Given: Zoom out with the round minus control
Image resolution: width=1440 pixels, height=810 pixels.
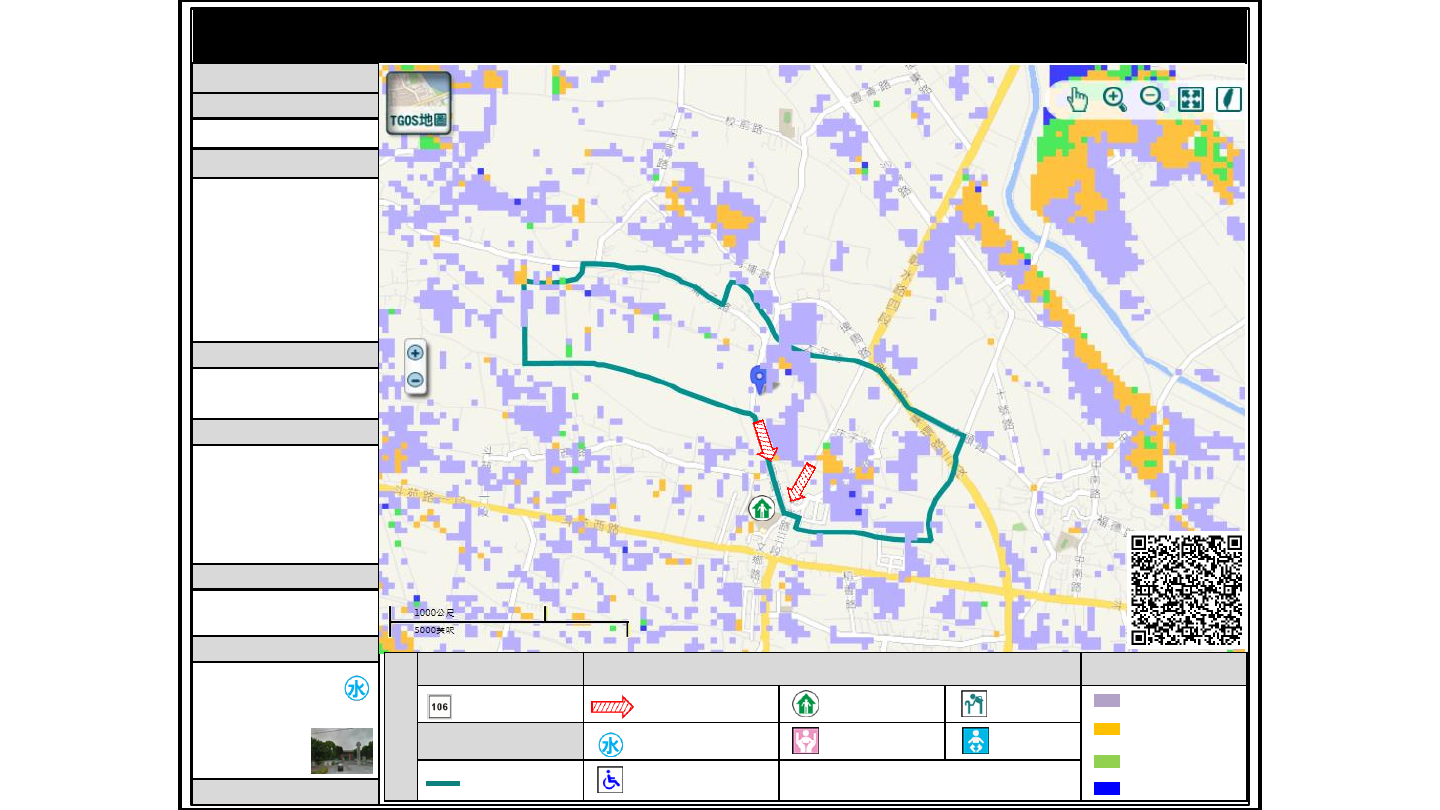Looking at the screenshot, I should pyautogui.click(x=415, y=380).
